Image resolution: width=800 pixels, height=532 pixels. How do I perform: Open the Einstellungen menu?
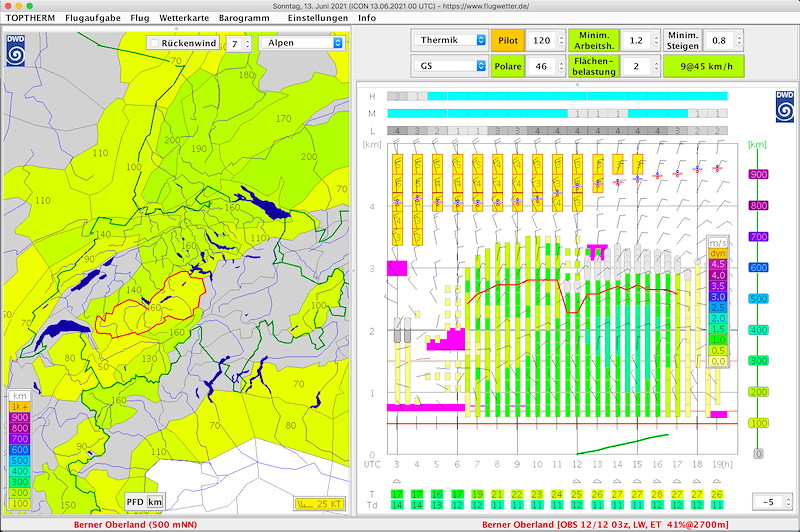click(x=318, y=18)
